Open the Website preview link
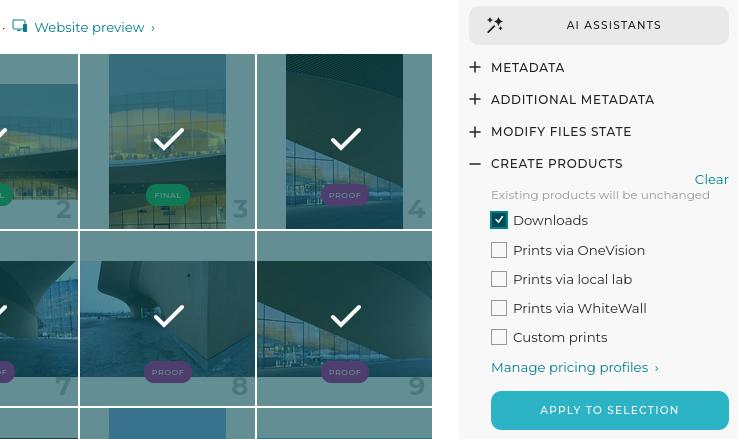Screen dimensions: 738x439 [89, 27]
